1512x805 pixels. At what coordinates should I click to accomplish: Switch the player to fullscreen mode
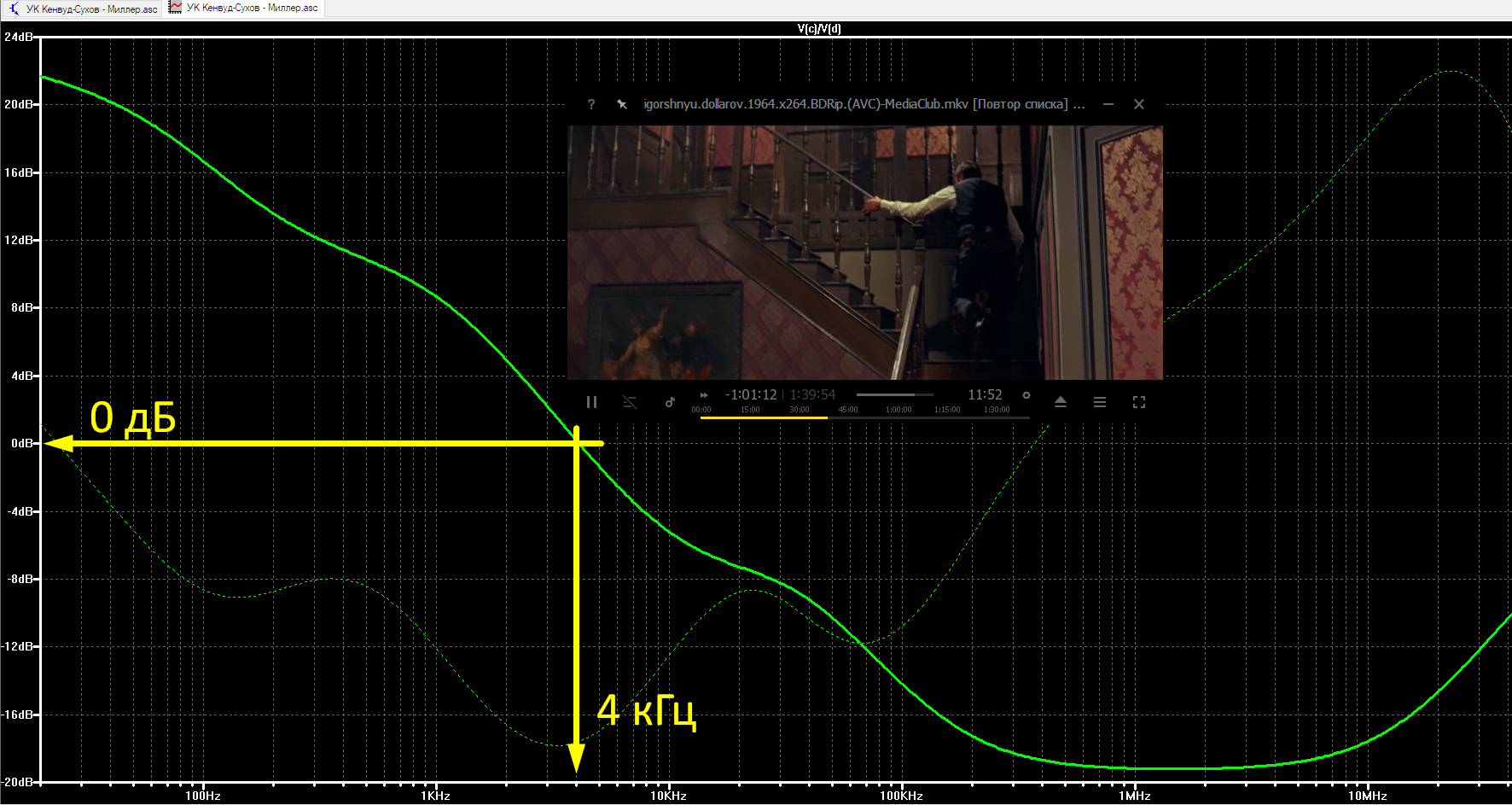click(x=1139, y=402)
